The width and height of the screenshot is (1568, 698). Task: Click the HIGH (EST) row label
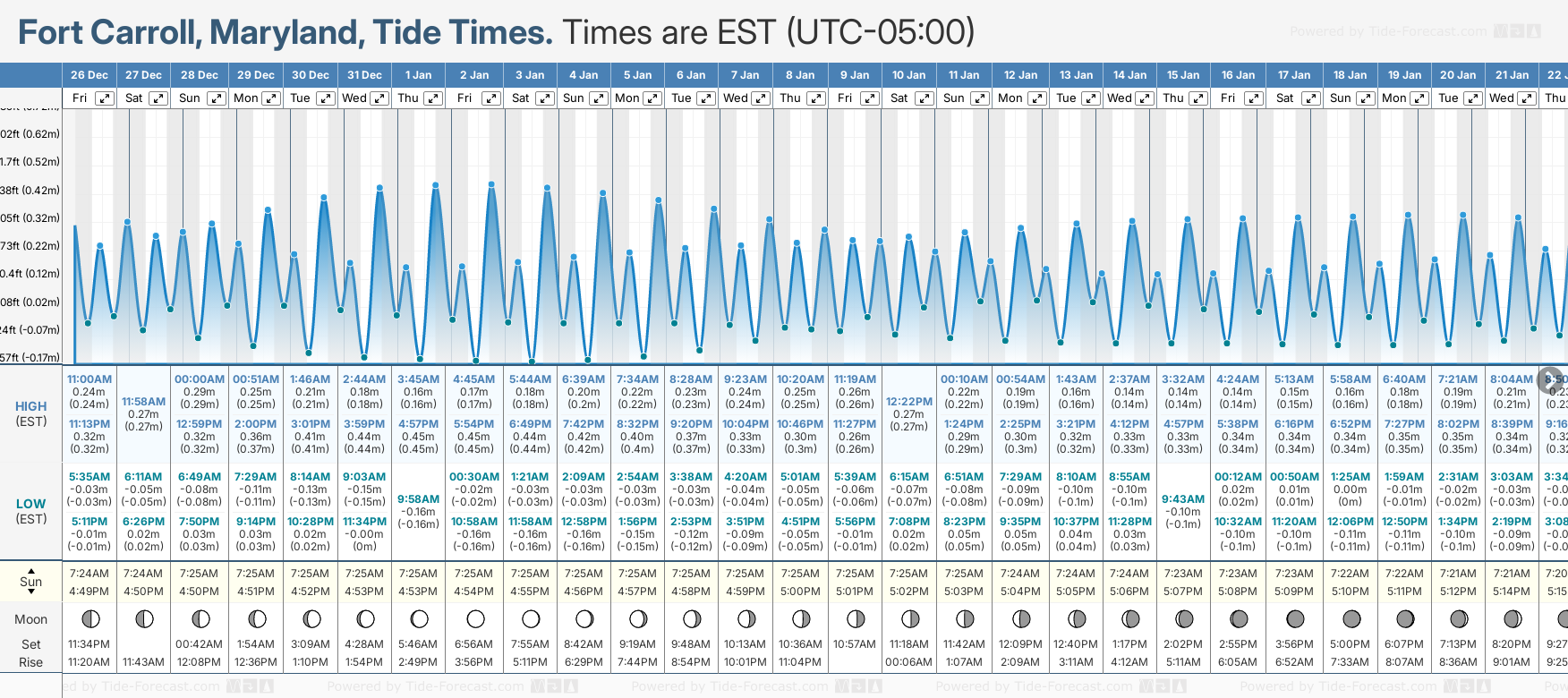pyautogui.click(x=31, y=413)
